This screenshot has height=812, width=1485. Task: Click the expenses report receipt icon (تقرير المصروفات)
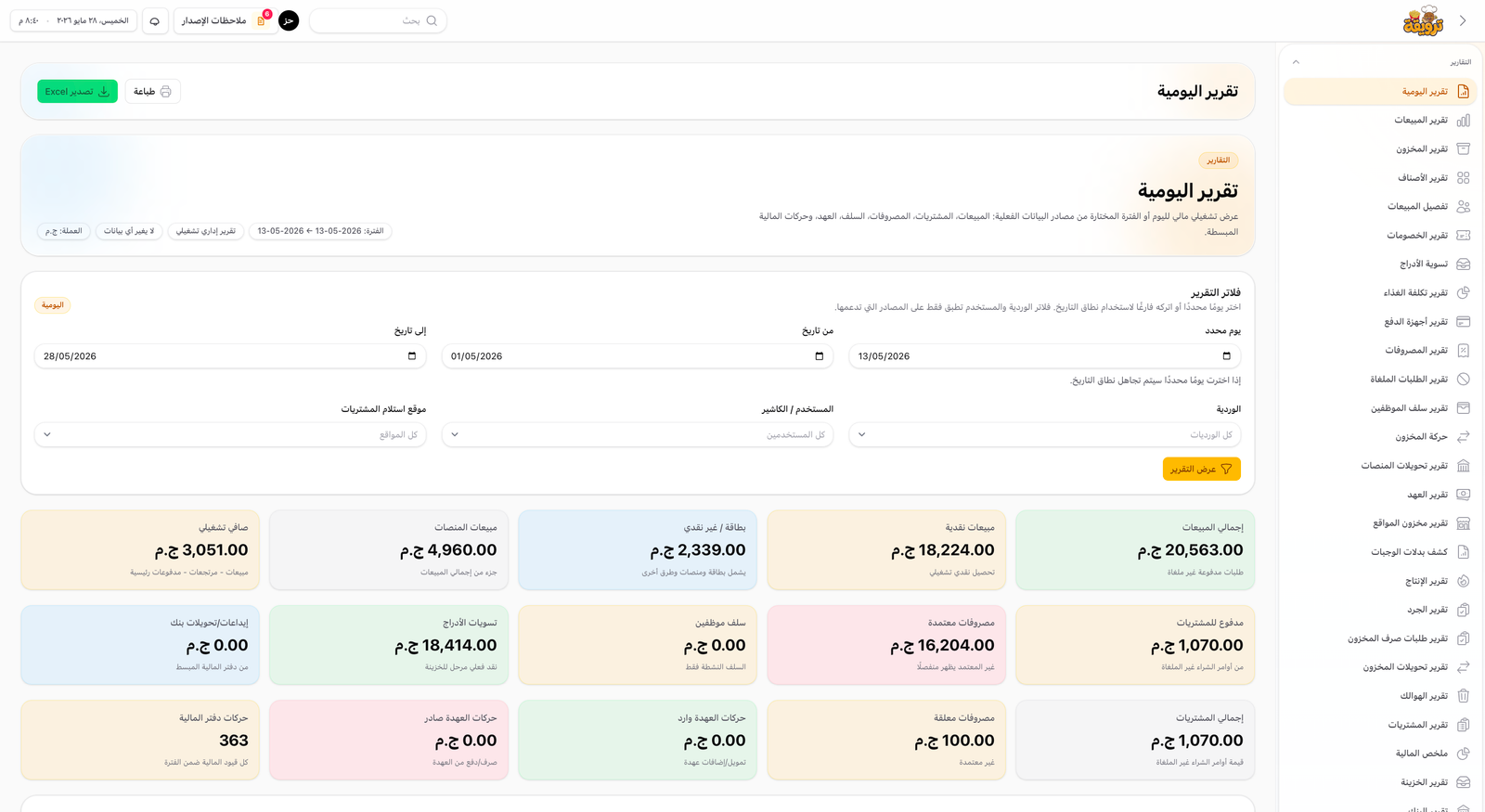(1463, 350)
